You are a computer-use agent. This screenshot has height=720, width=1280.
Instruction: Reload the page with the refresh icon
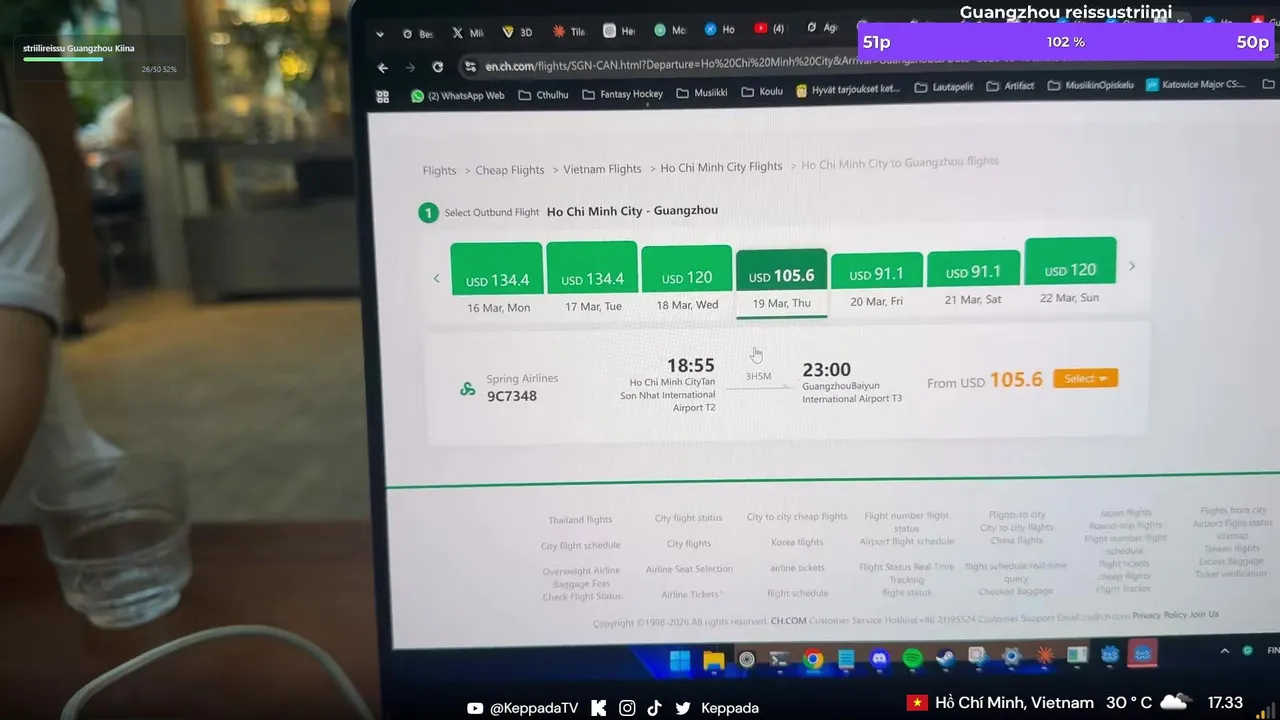437,67
